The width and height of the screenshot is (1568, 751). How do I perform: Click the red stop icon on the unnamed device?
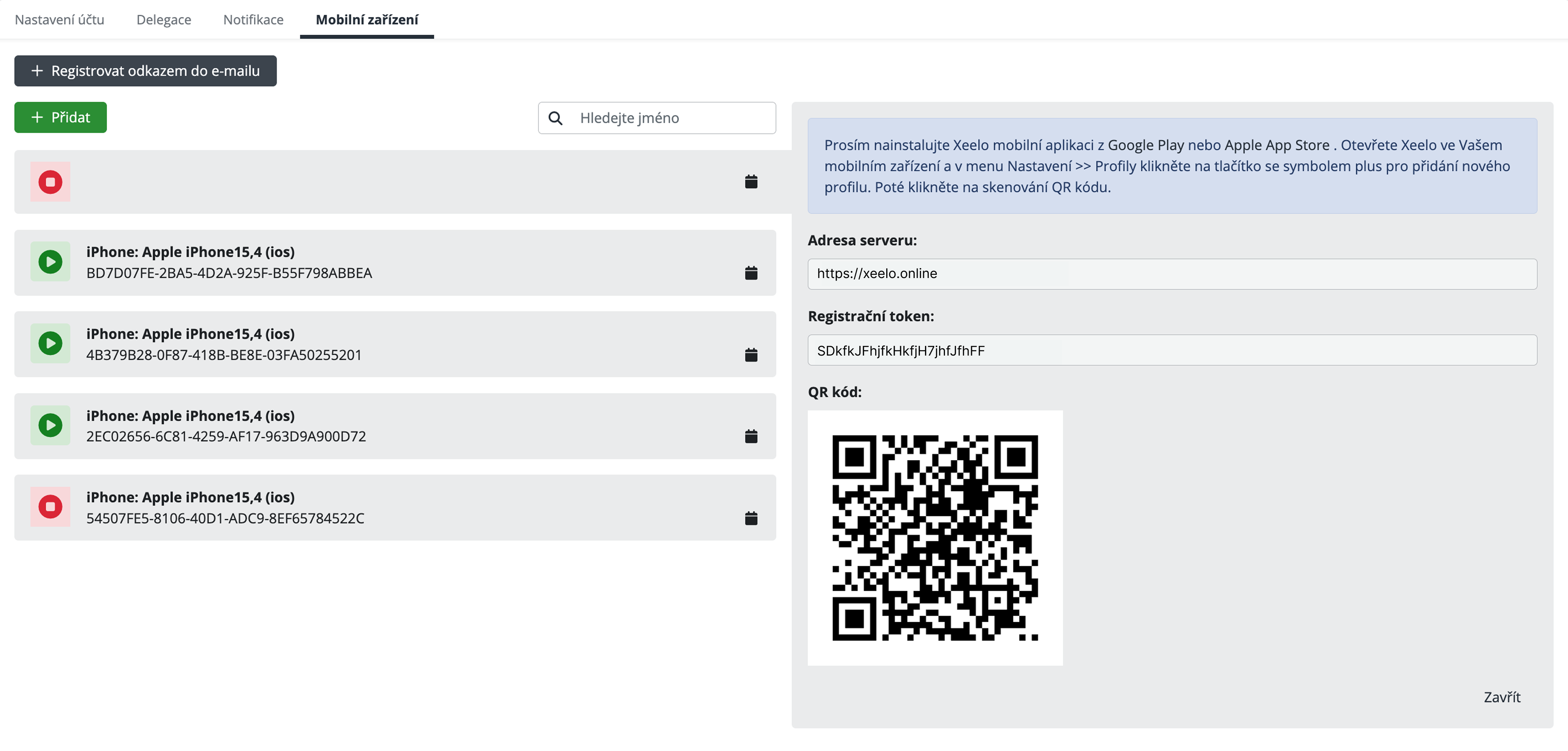[x=51, y=182]
